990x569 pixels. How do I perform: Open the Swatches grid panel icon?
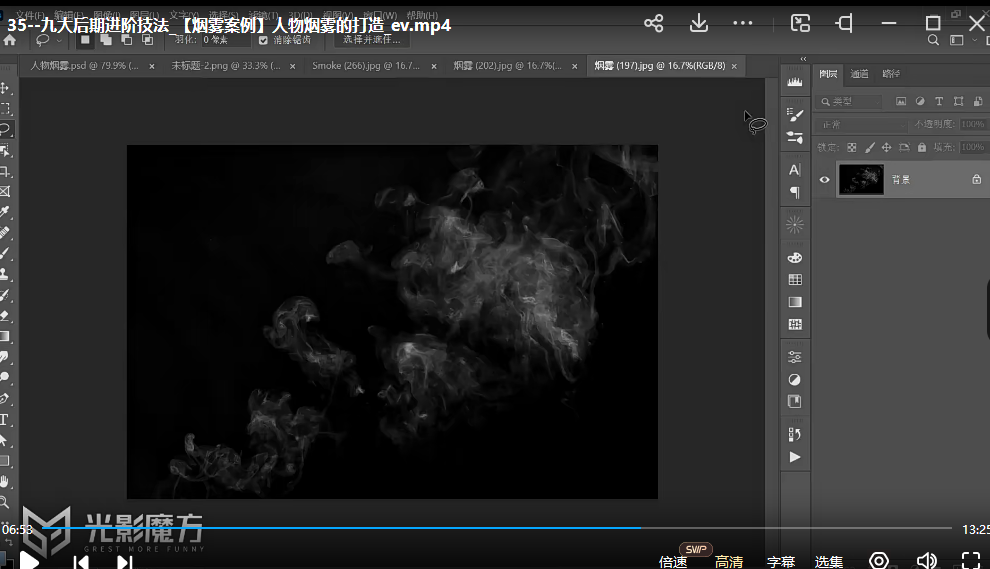795,280
